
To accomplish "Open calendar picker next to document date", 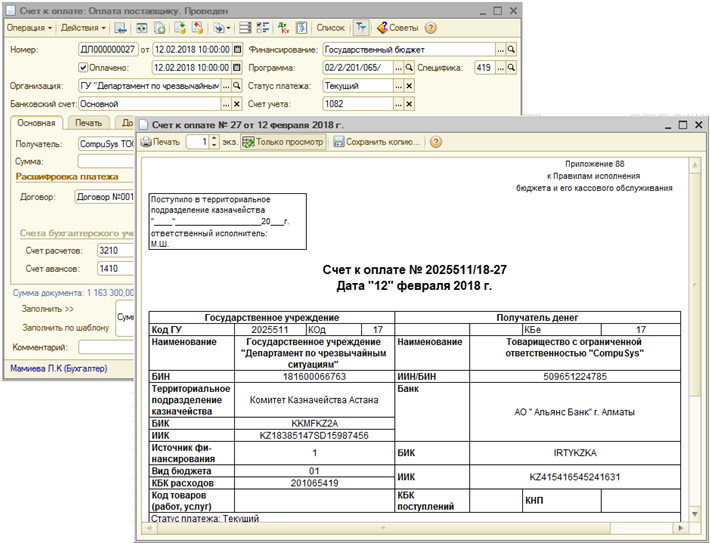I will [236, 49].
